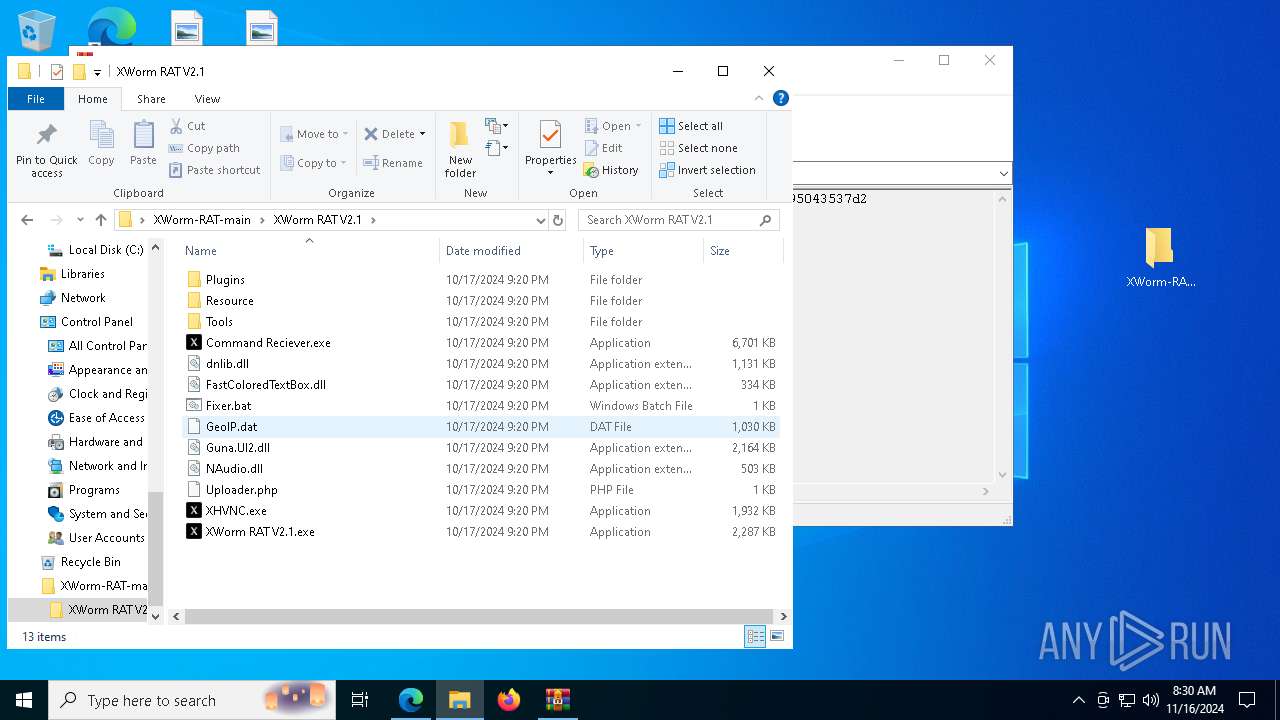Open the New item dropdown icon
Viewport: 1280px width, 720px height.
497,126
